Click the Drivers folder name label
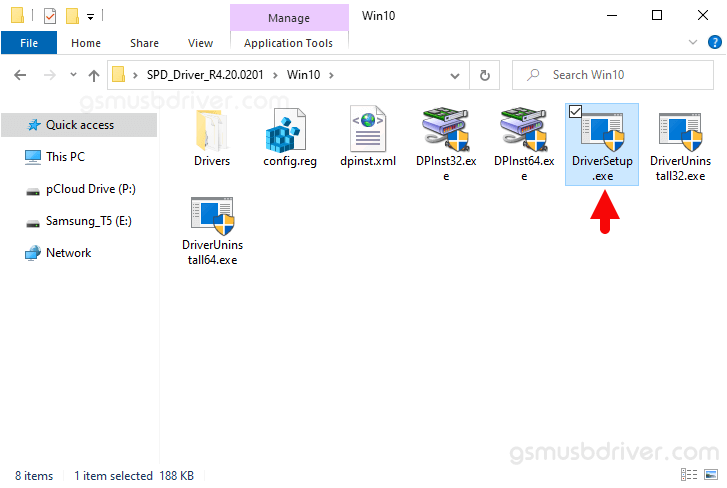 pyautogui.click(x=212, y=161)
